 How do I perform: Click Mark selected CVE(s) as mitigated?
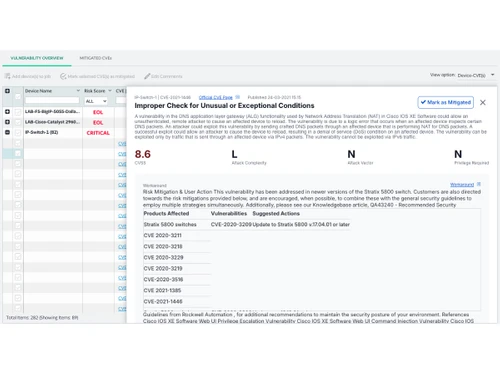pyautogui.click(x=97, y=76)
